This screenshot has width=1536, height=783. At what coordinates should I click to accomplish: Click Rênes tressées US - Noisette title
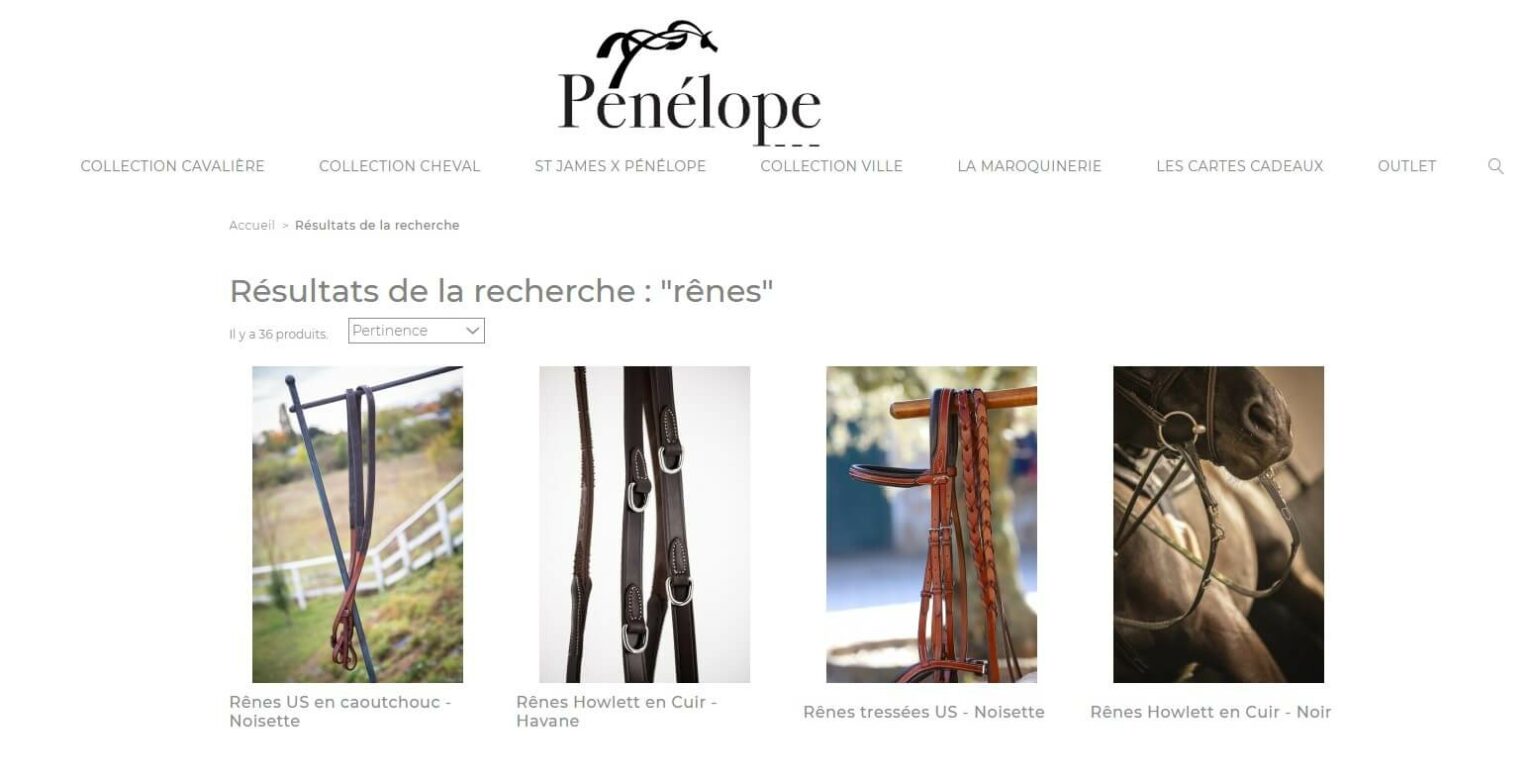pyautogui.click(x=924, y=712)
